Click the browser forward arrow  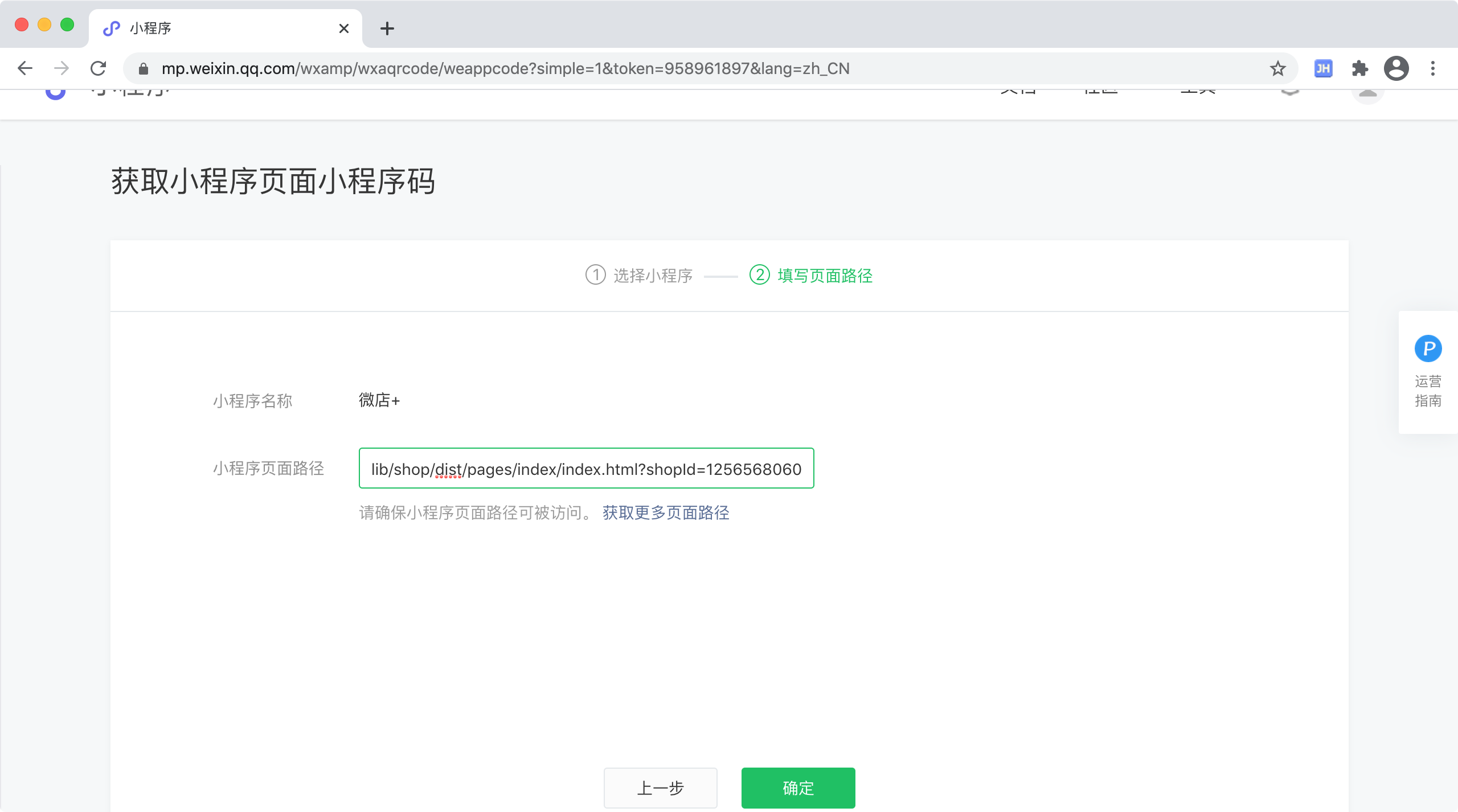point(62,68)
